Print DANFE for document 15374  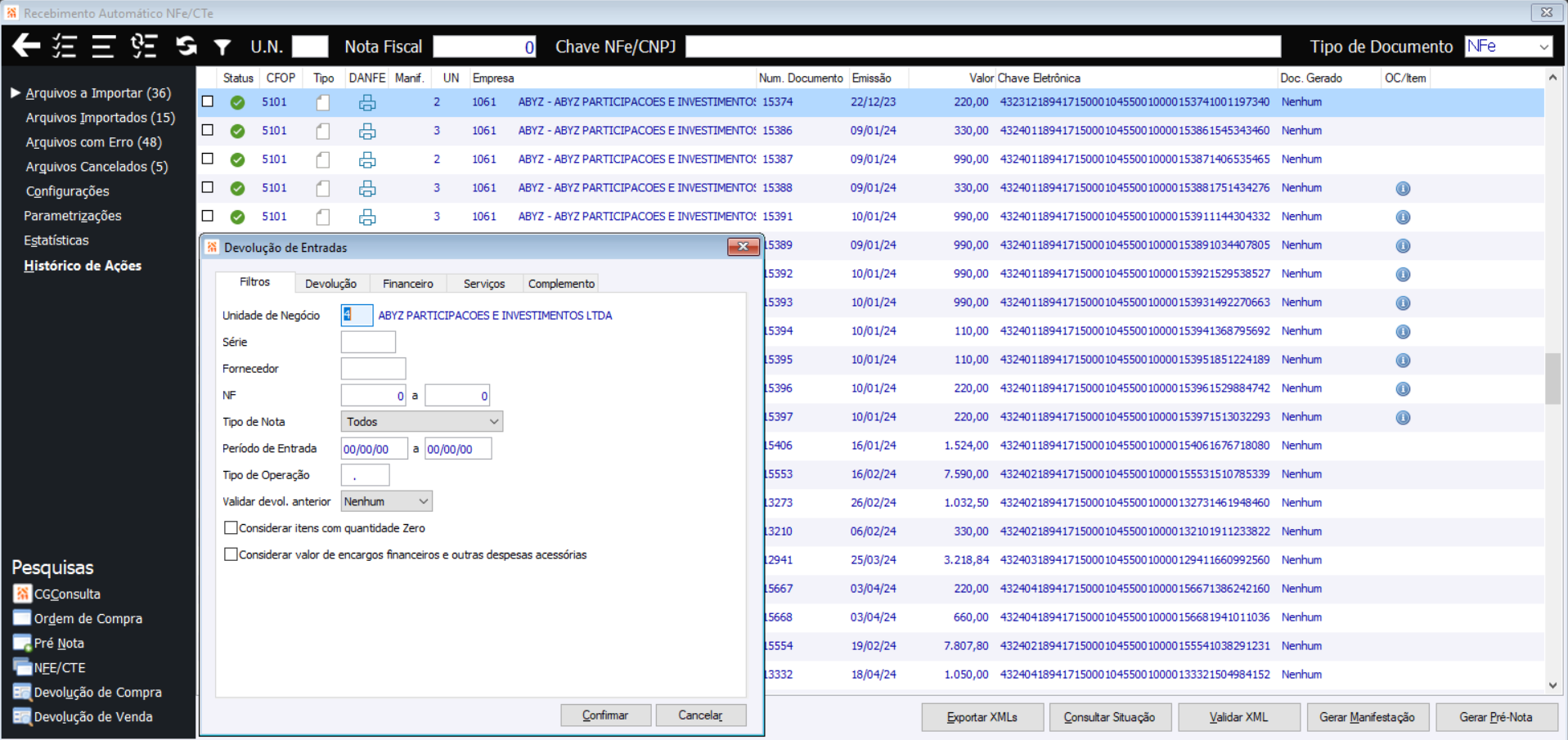[367, 102]
